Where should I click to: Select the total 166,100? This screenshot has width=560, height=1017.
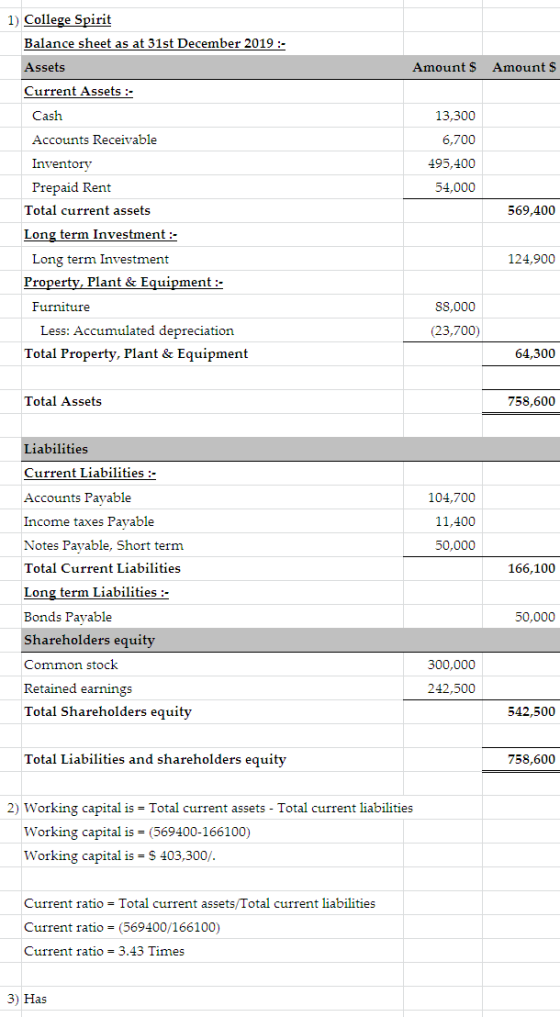pos(532,569)
